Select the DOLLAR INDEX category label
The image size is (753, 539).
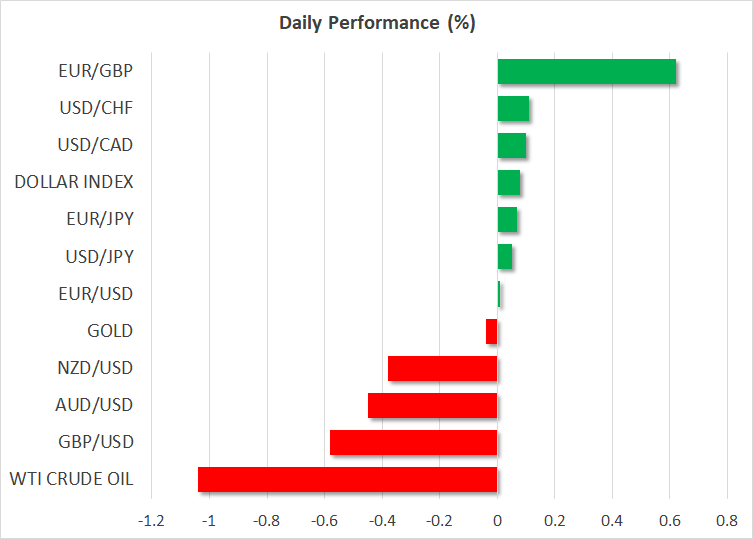pyautogui.click(x=74, y=182)
